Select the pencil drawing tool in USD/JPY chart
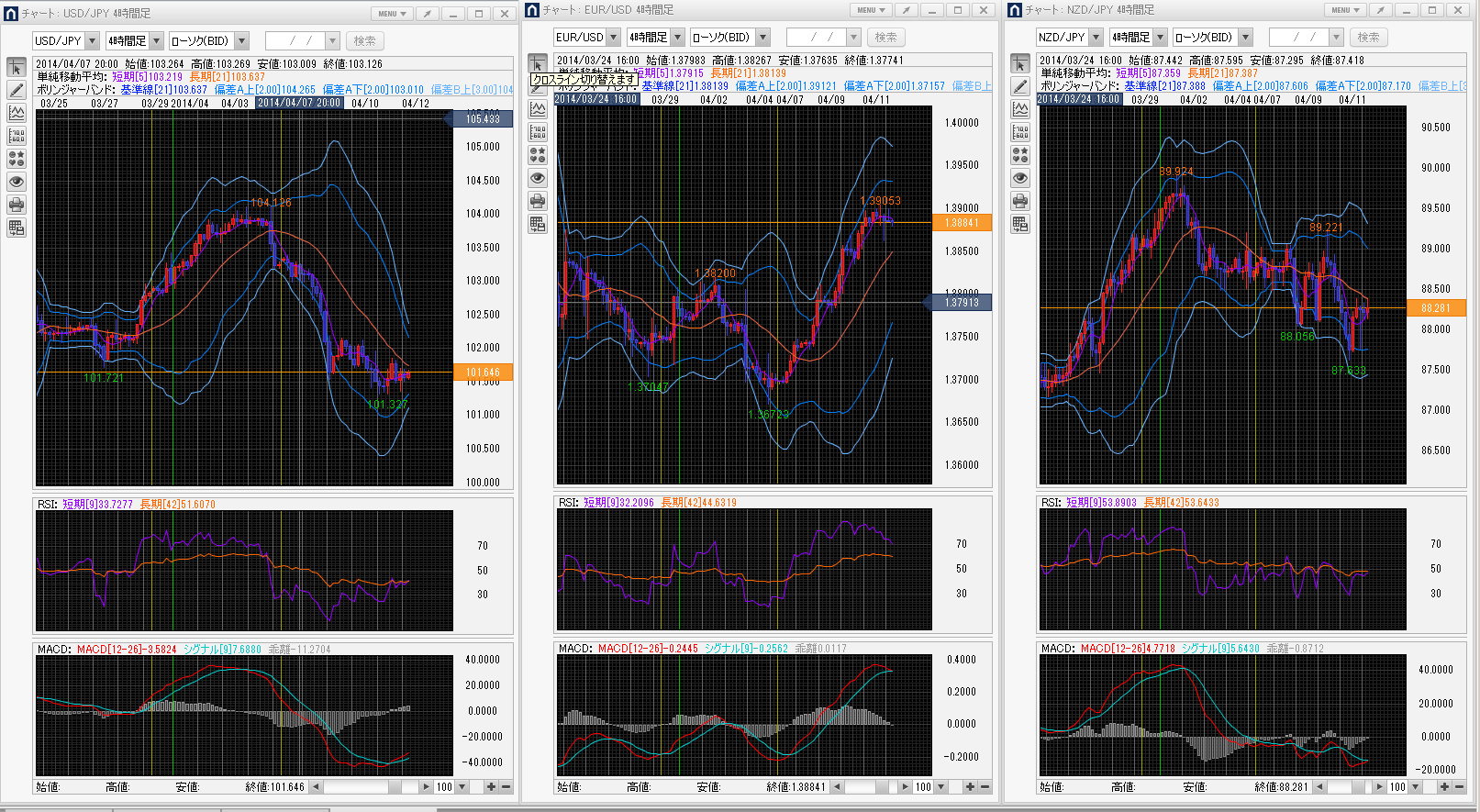 click(17, 90)
